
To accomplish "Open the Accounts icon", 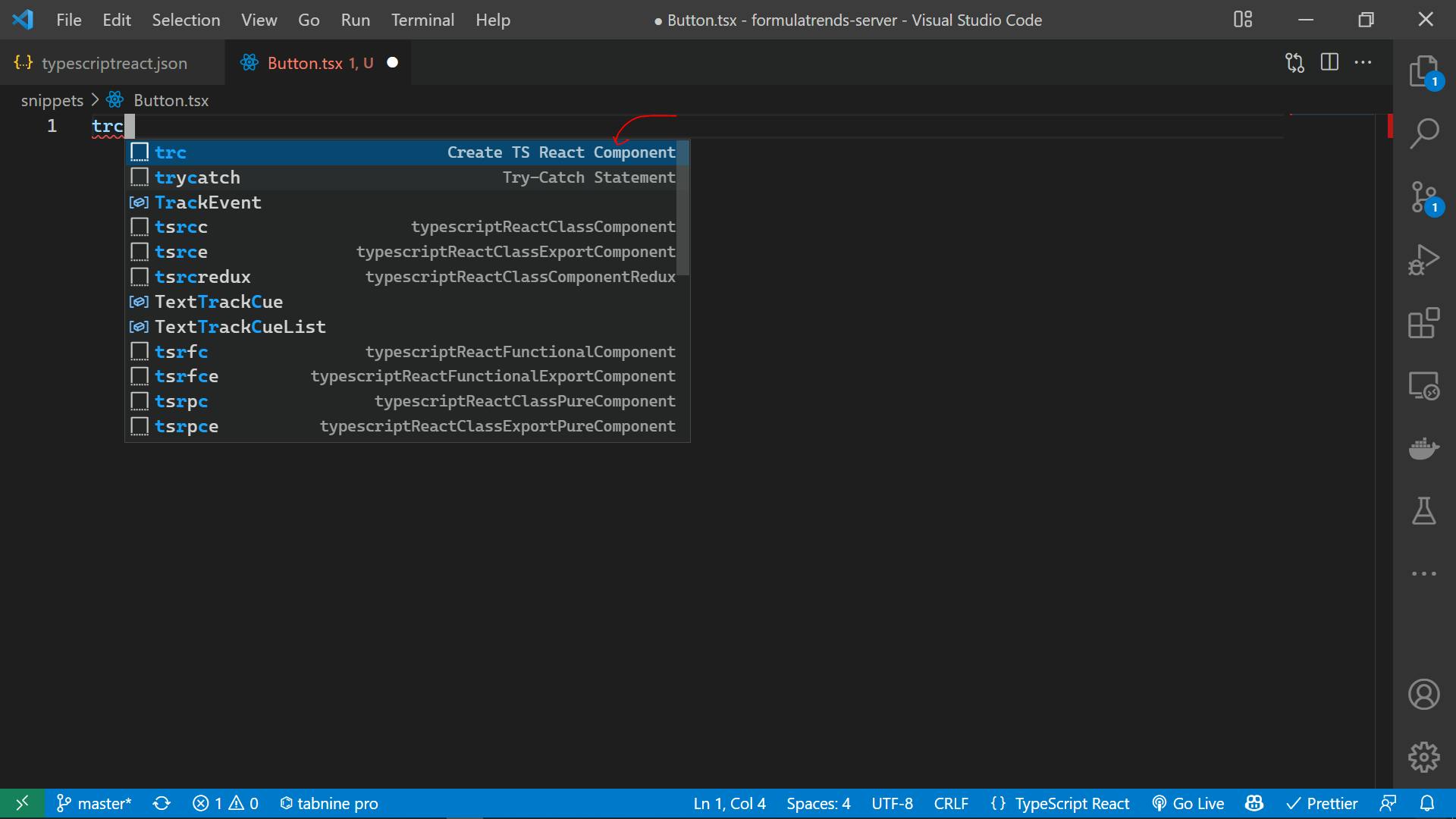I will pos(1424,694).
